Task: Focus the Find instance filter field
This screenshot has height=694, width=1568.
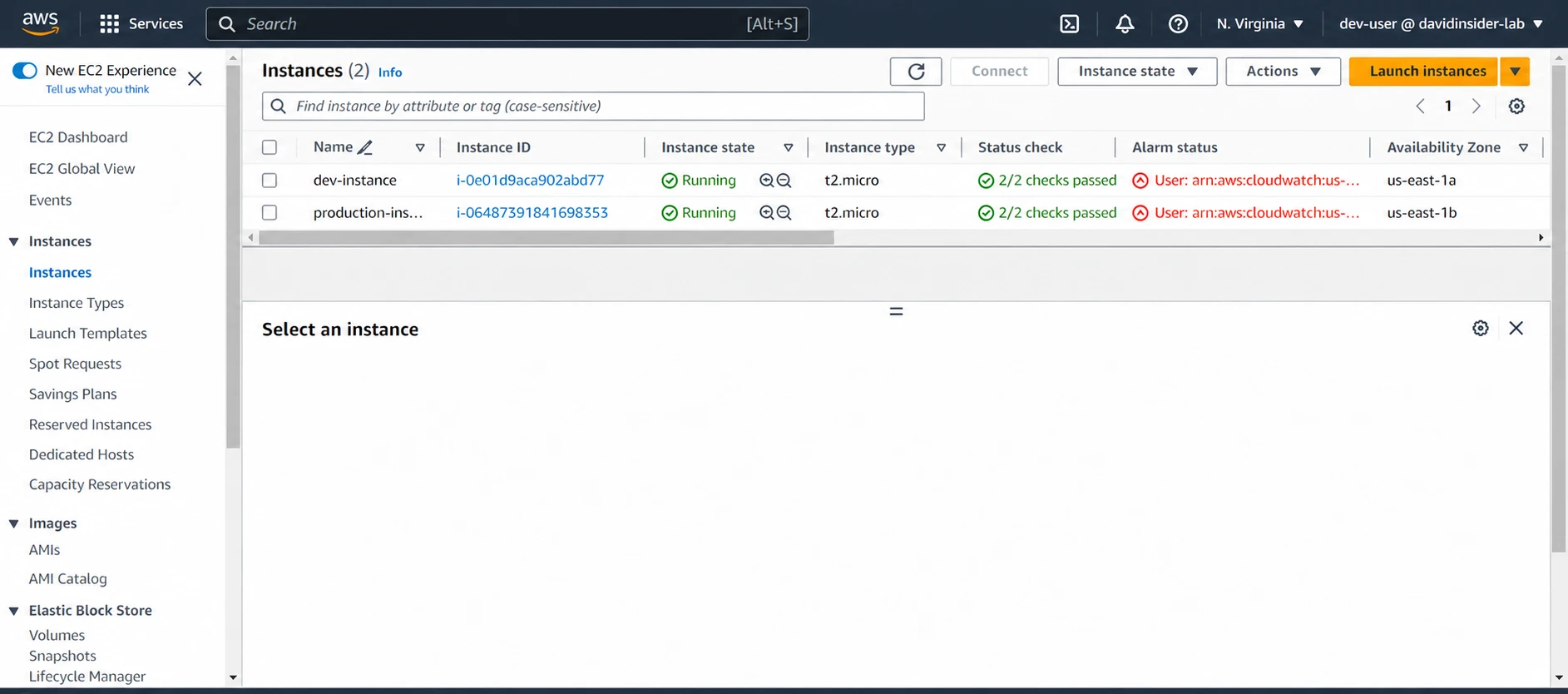Action: coord(593,107)
